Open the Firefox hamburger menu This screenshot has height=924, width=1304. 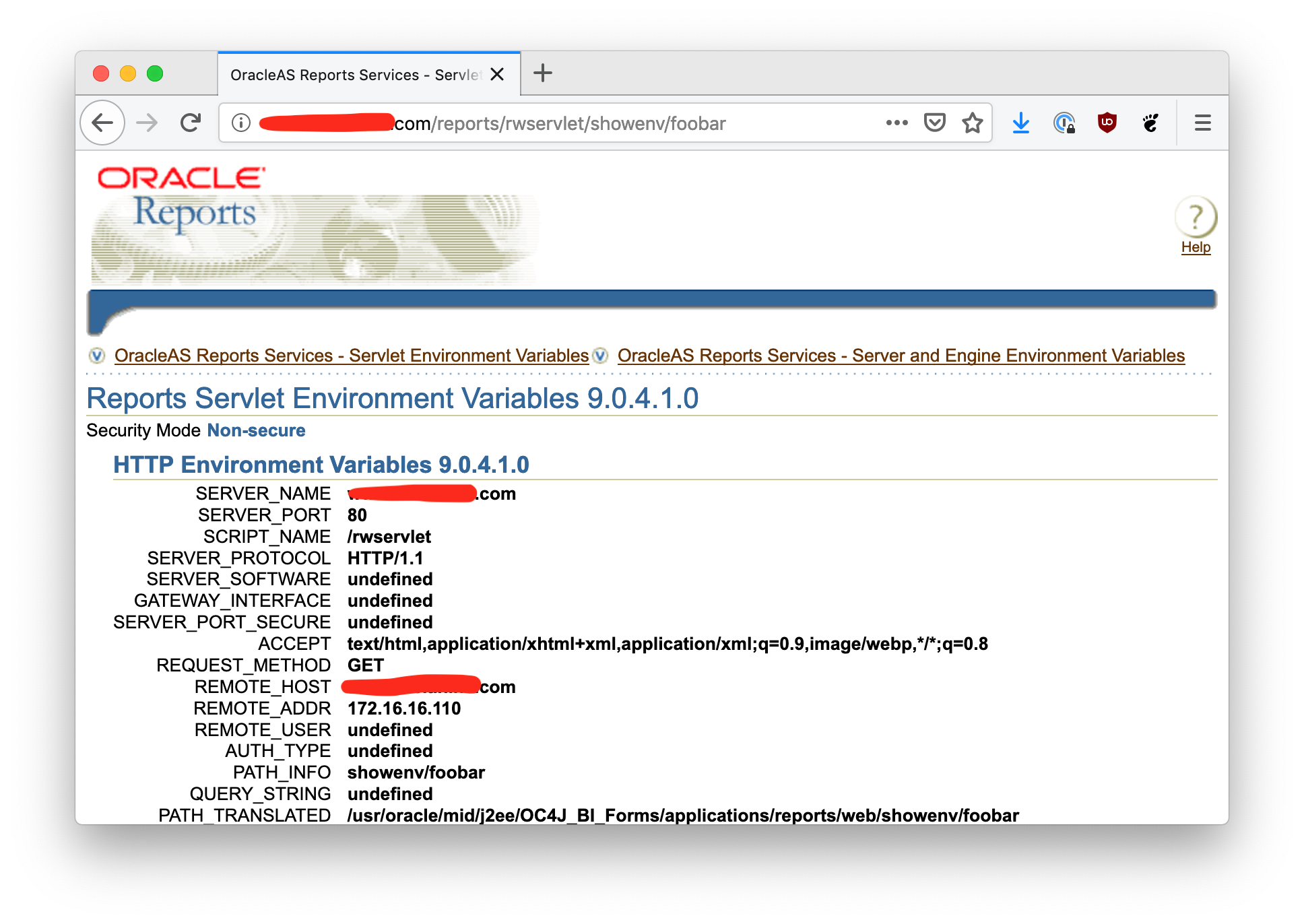pyautogui.click(x=1203, y=123)
